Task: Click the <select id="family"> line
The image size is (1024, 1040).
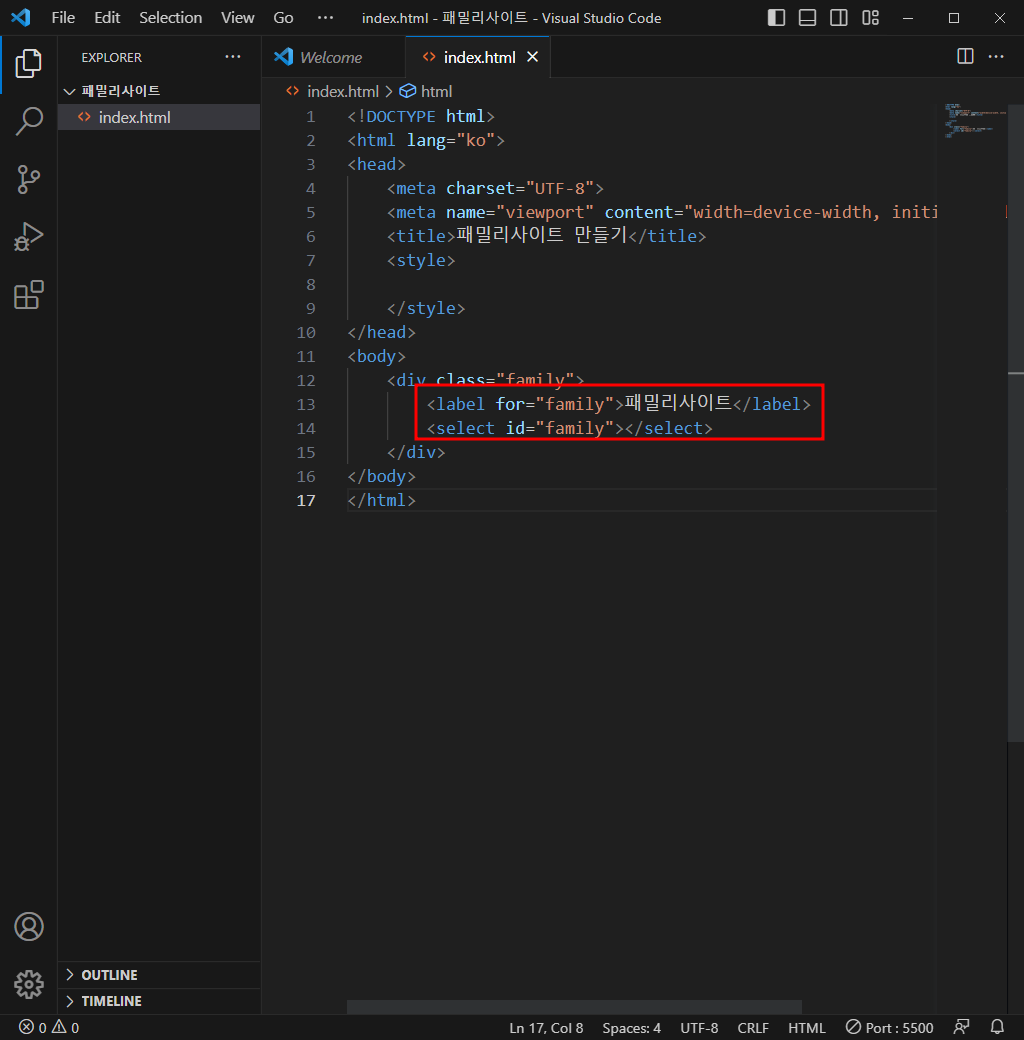Action: pos(569,428)
